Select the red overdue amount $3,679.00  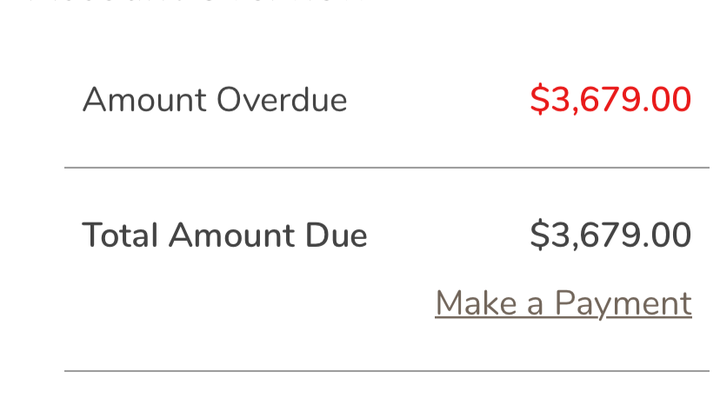pos(610,99)
